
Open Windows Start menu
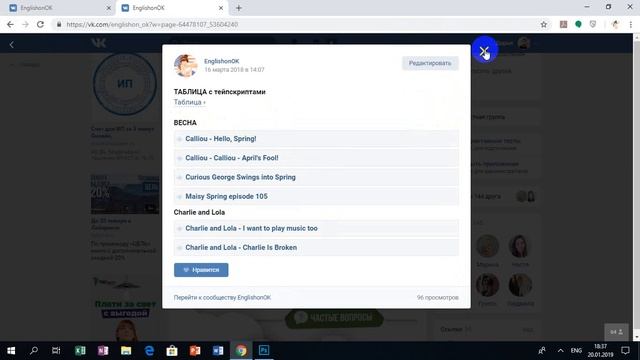click(x=11, y=351)
